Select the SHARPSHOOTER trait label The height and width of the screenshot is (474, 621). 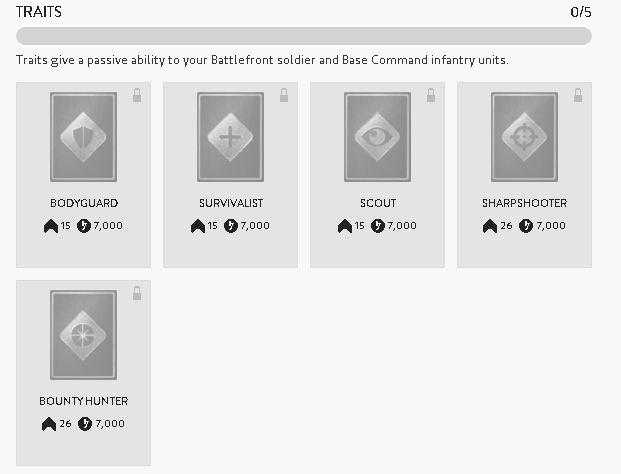[524, 203]
